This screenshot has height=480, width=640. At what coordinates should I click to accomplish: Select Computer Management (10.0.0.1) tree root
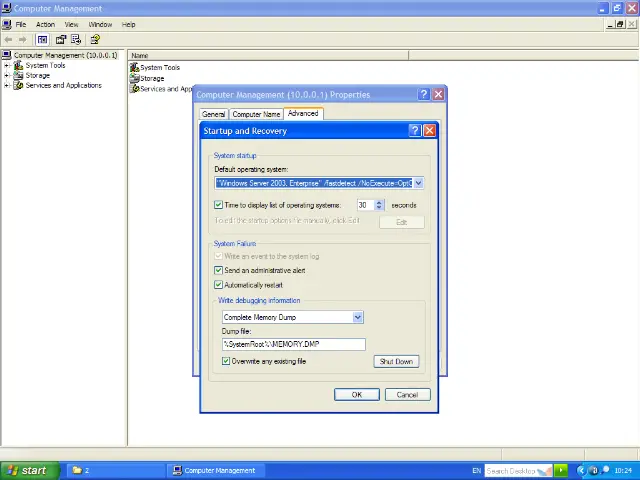pyautogui.click(x=65, y=55)
